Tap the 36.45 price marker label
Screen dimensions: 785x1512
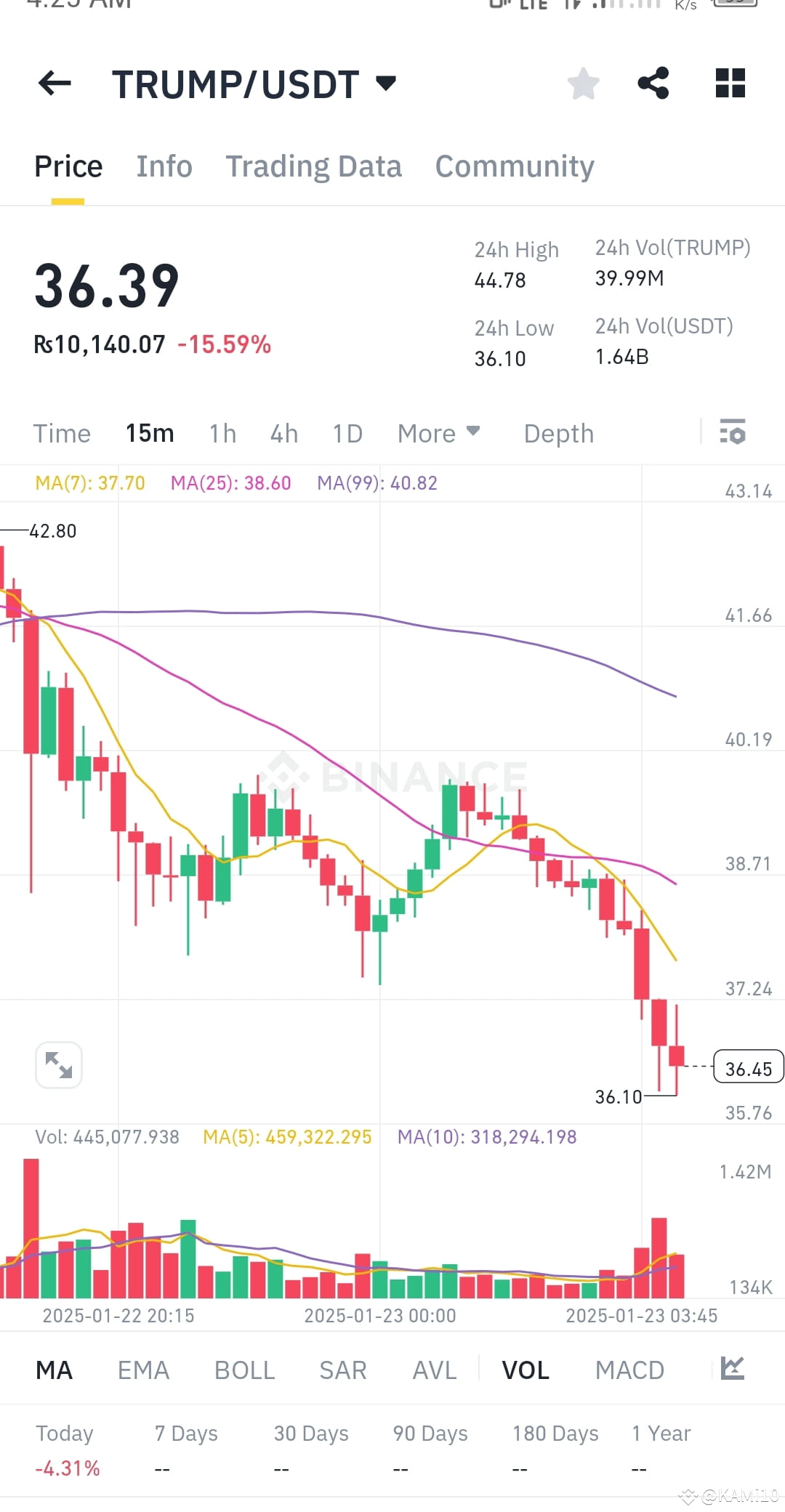pyautogui.click(x=748, y=1067)
